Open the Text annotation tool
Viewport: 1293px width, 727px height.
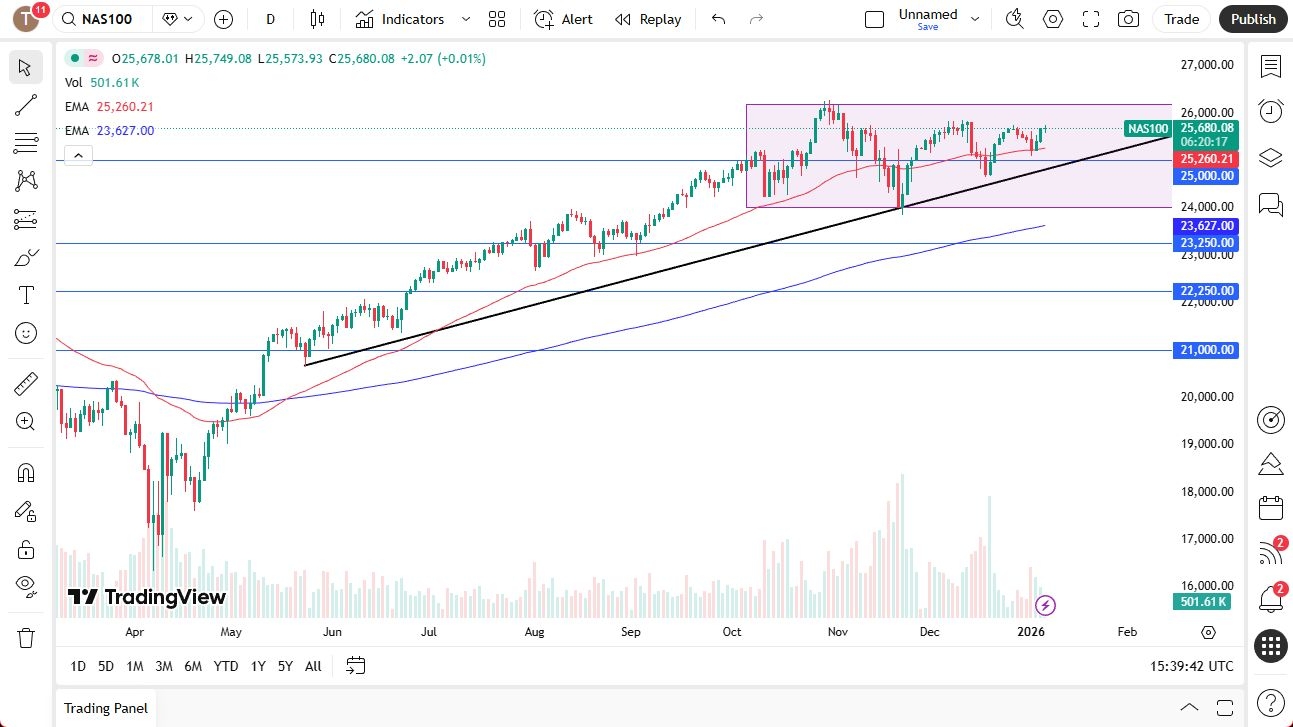[25, 294]
